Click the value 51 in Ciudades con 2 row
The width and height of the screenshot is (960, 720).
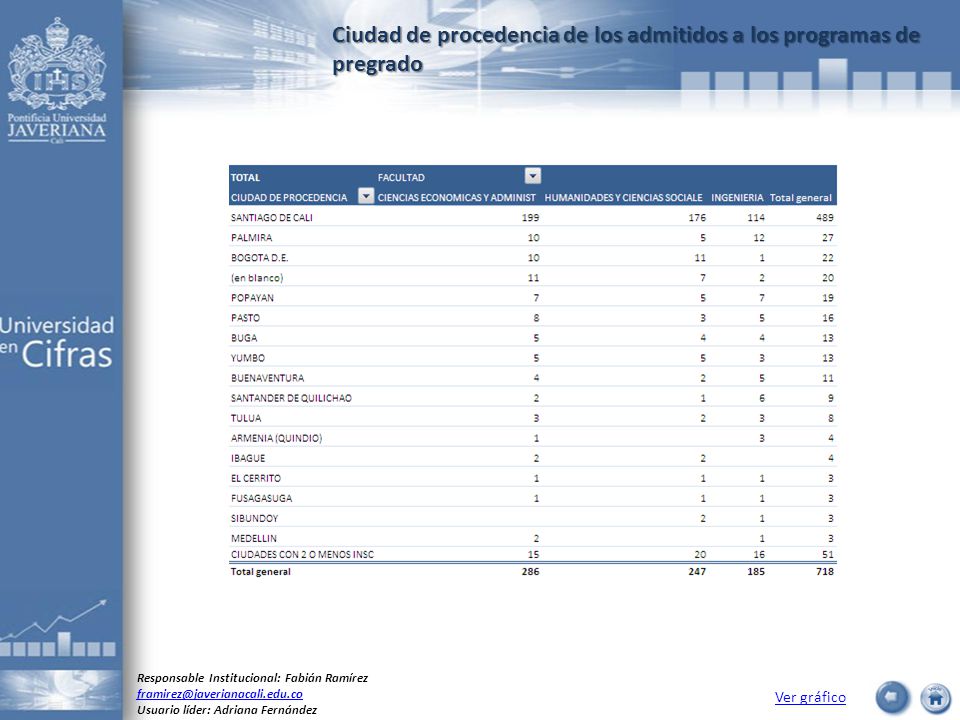coord(828,554)
